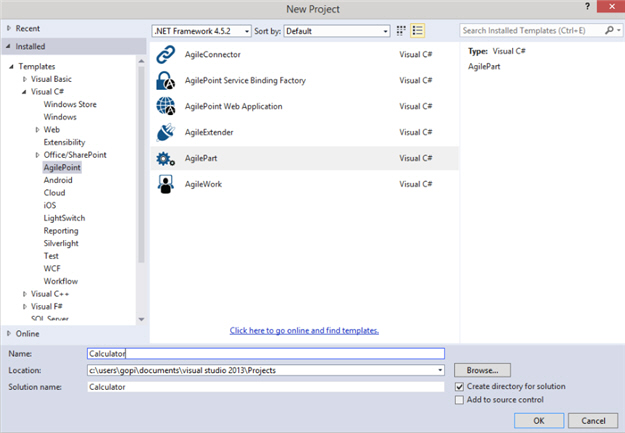Select the Reporting template category

click(61, 231)
